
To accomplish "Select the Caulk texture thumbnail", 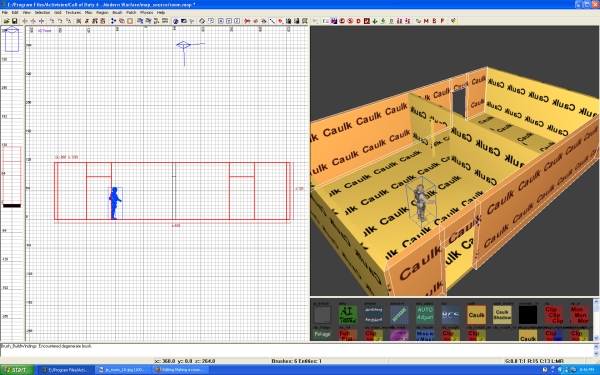I will click(x=476, y=315).
